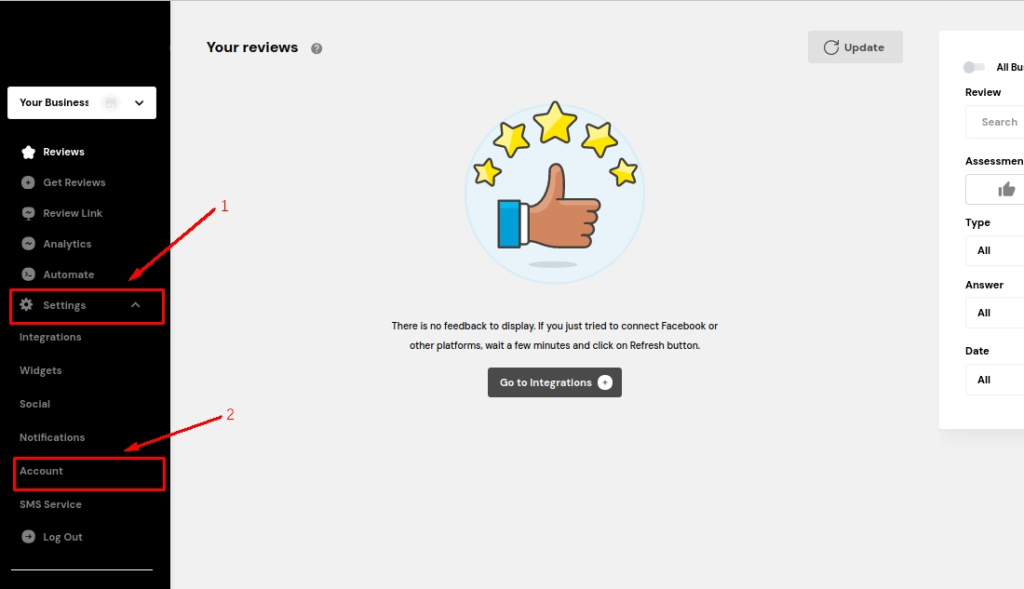Open the Account settings page
Image resolution: width=1024 pixels, height=589 pixels.
tap(42, 471)
